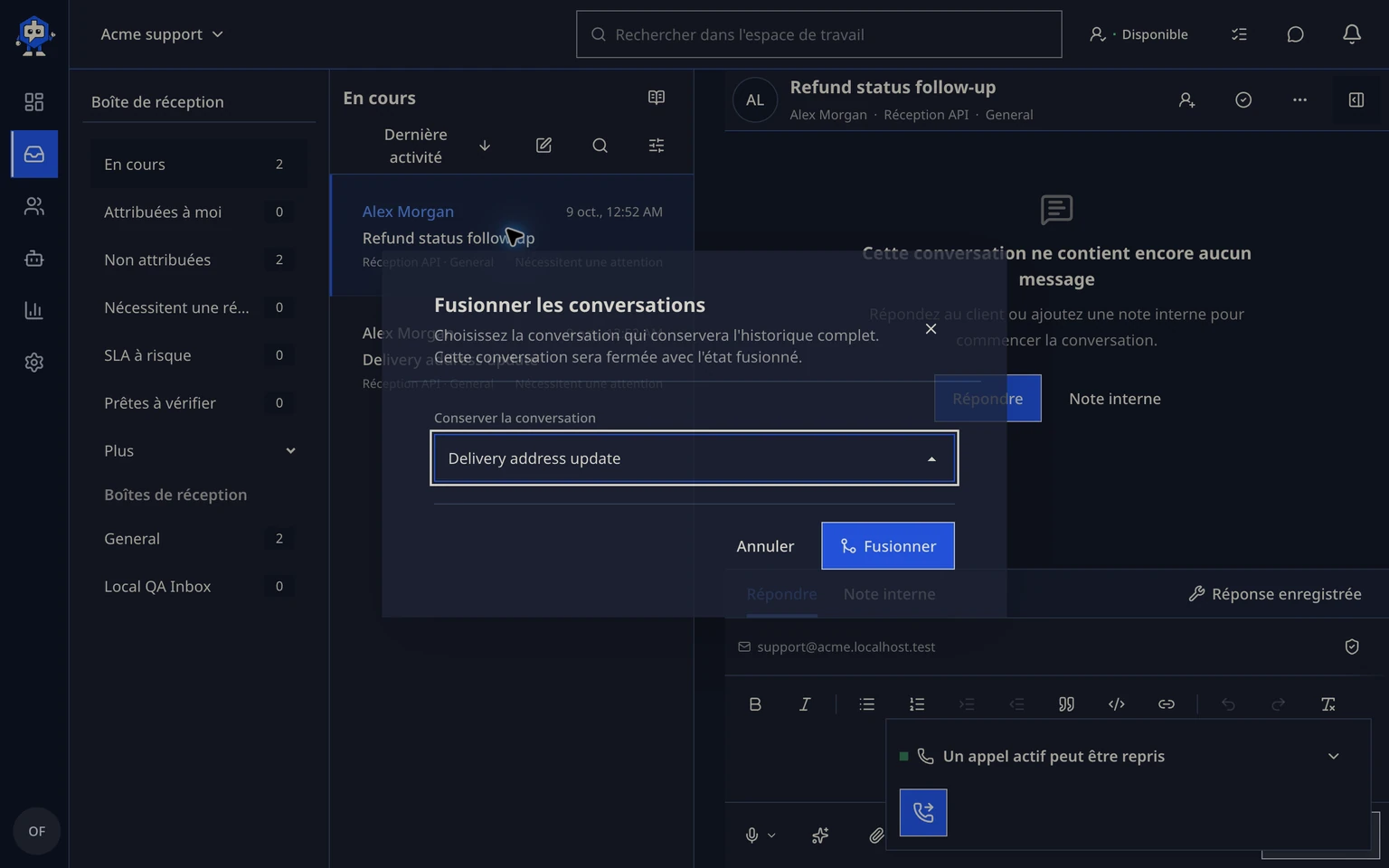The image size is (1389, 868).
Task: Open the inbox icon in left sidebar
Action: pos(34,154)
